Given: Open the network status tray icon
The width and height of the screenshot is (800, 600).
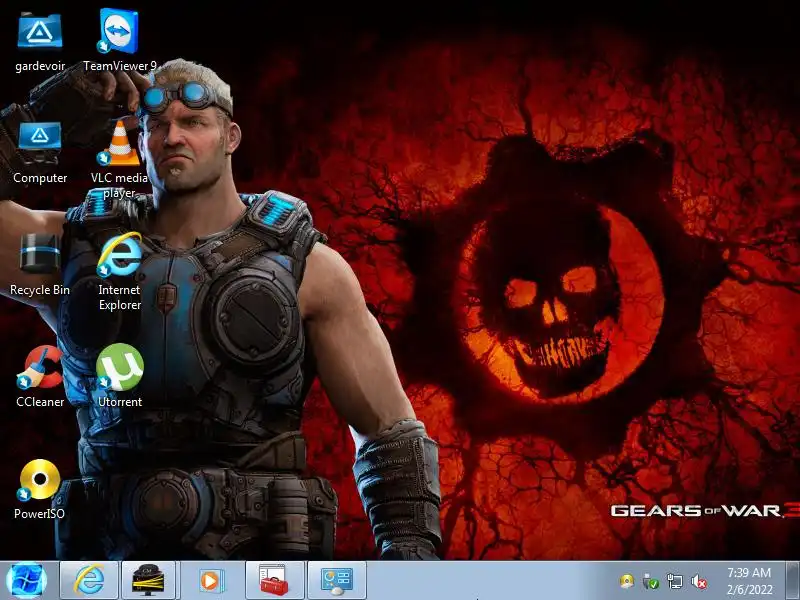Looking at the screenshot, I should point(674,581).
